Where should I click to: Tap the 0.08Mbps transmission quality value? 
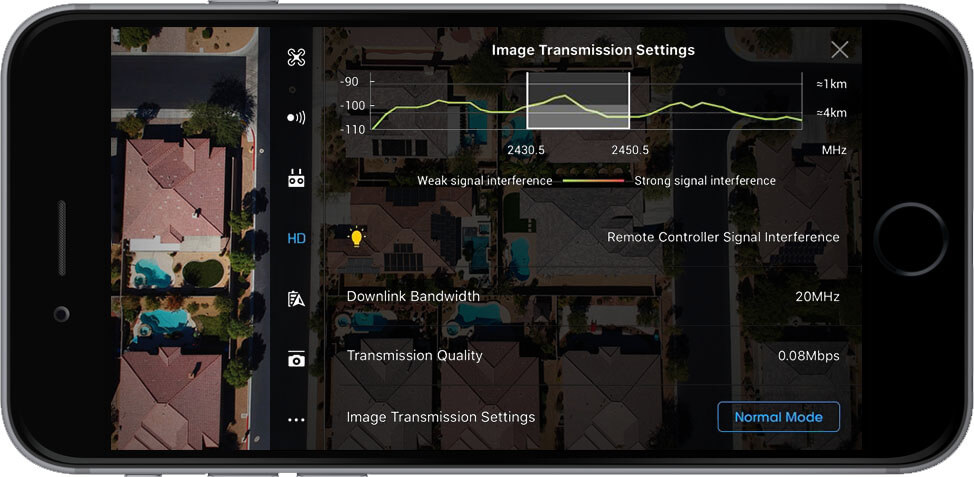point(808,356)
